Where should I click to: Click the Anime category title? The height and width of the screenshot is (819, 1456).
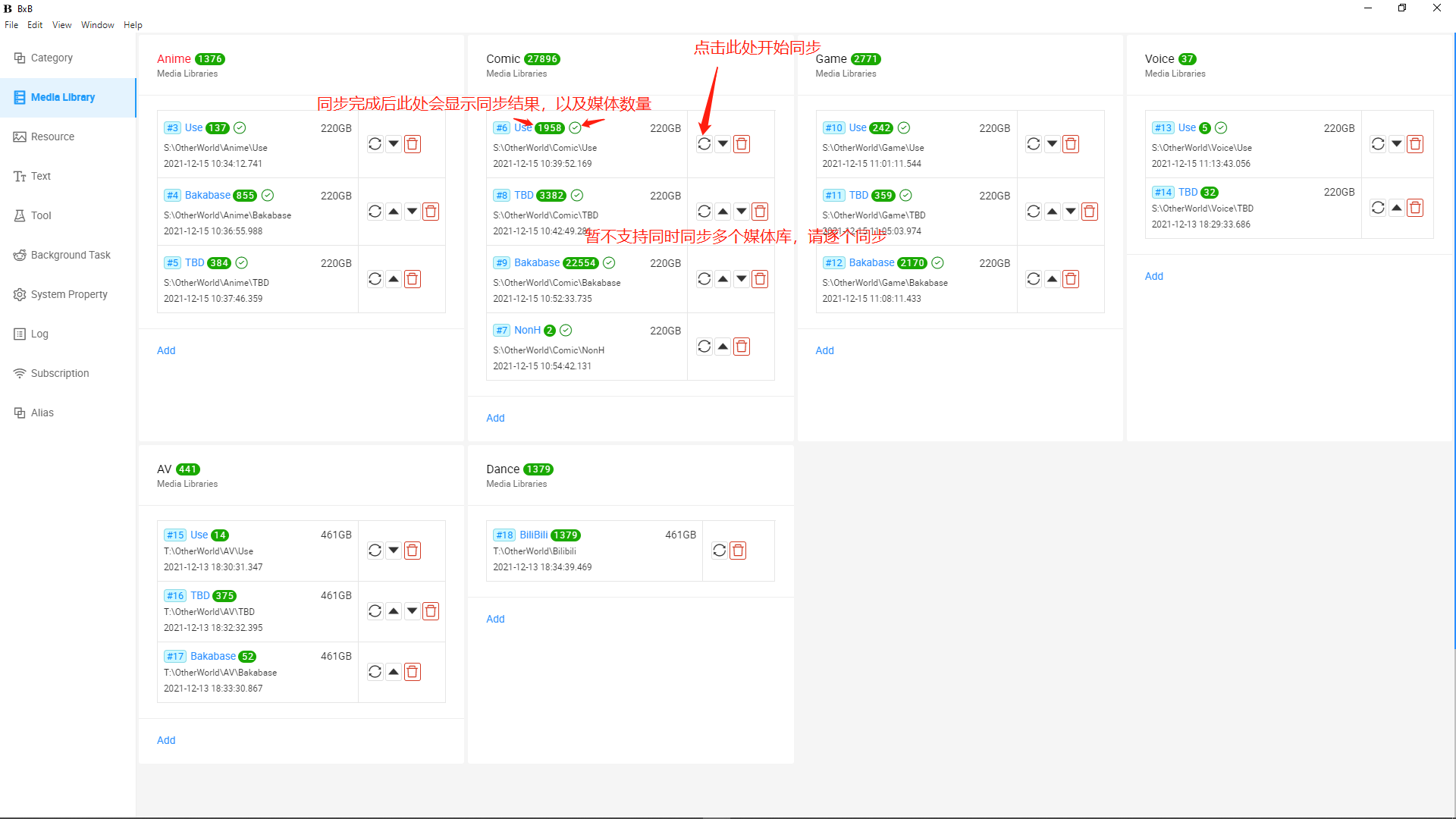(174, 58)
